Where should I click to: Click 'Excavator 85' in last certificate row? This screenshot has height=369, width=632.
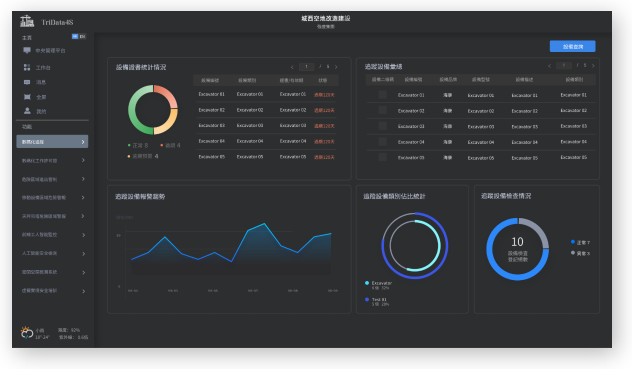click(x=212, y=157)
